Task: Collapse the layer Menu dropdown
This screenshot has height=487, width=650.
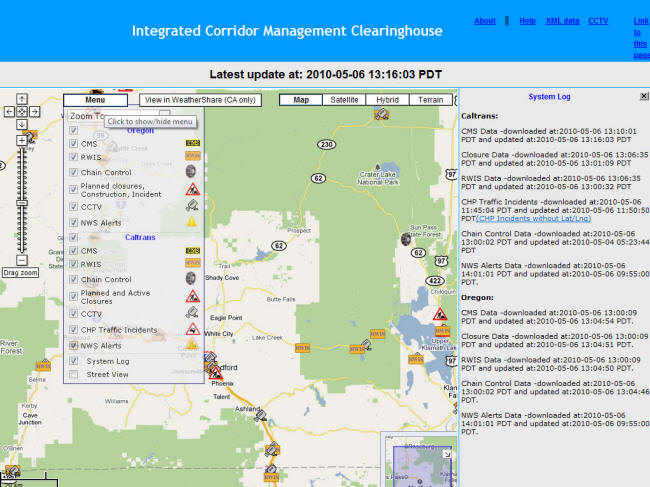Action: (x=95, y=100)
